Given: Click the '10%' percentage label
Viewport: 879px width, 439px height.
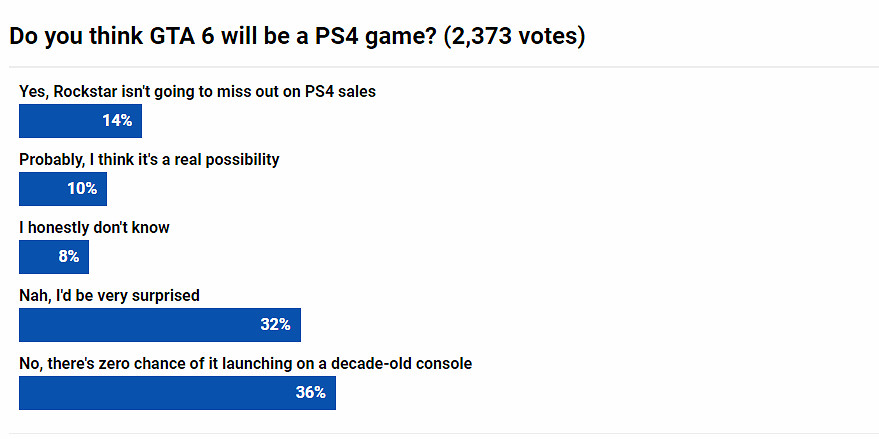Looking at the screenshot, I should point(82,189).
